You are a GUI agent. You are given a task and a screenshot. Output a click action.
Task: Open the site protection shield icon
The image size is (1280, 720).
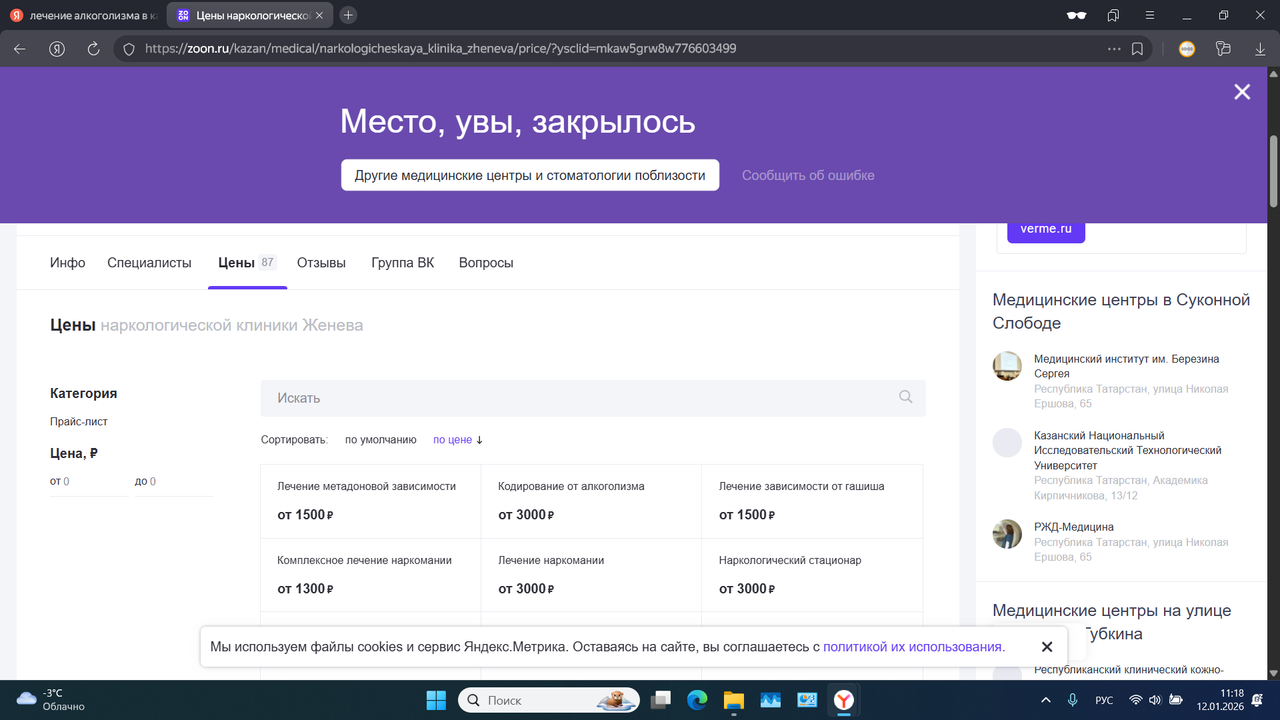[x=130, y=48]
